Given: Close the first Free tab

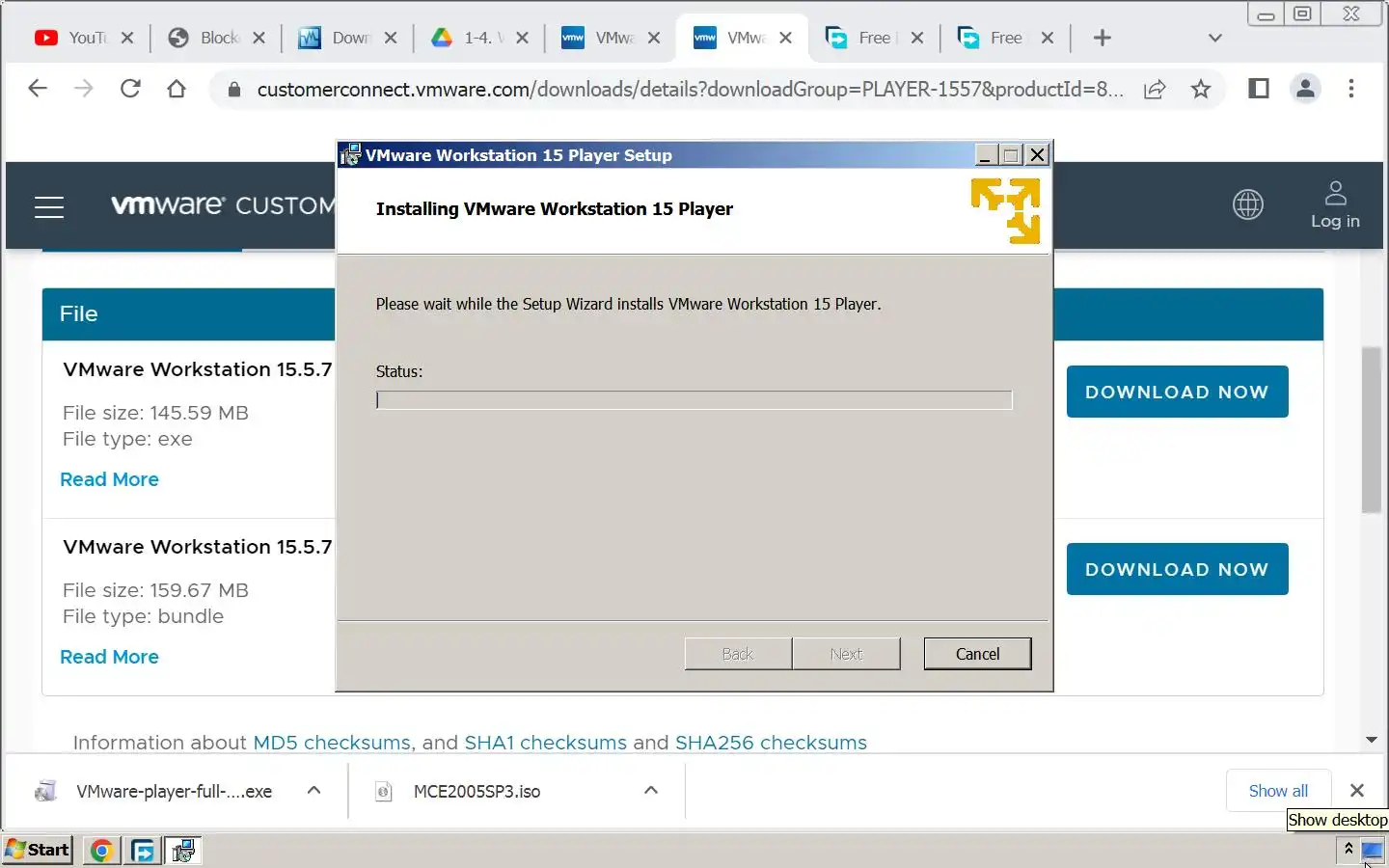Looking at the screenshot, I should (917, 38).
